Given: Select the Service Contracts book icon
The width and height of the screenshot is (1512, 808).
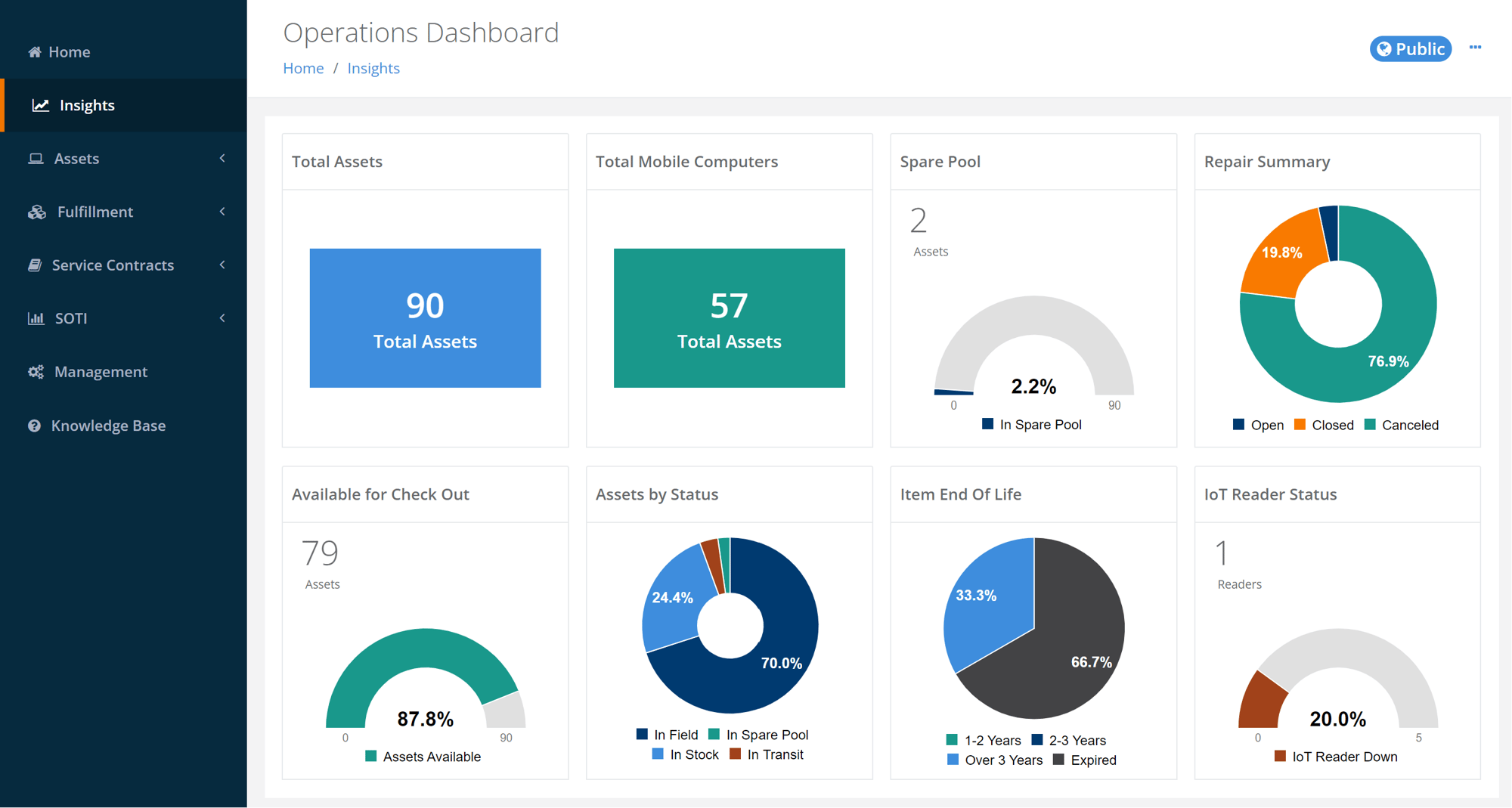Looking at the screenshot, I should (36, 265).
